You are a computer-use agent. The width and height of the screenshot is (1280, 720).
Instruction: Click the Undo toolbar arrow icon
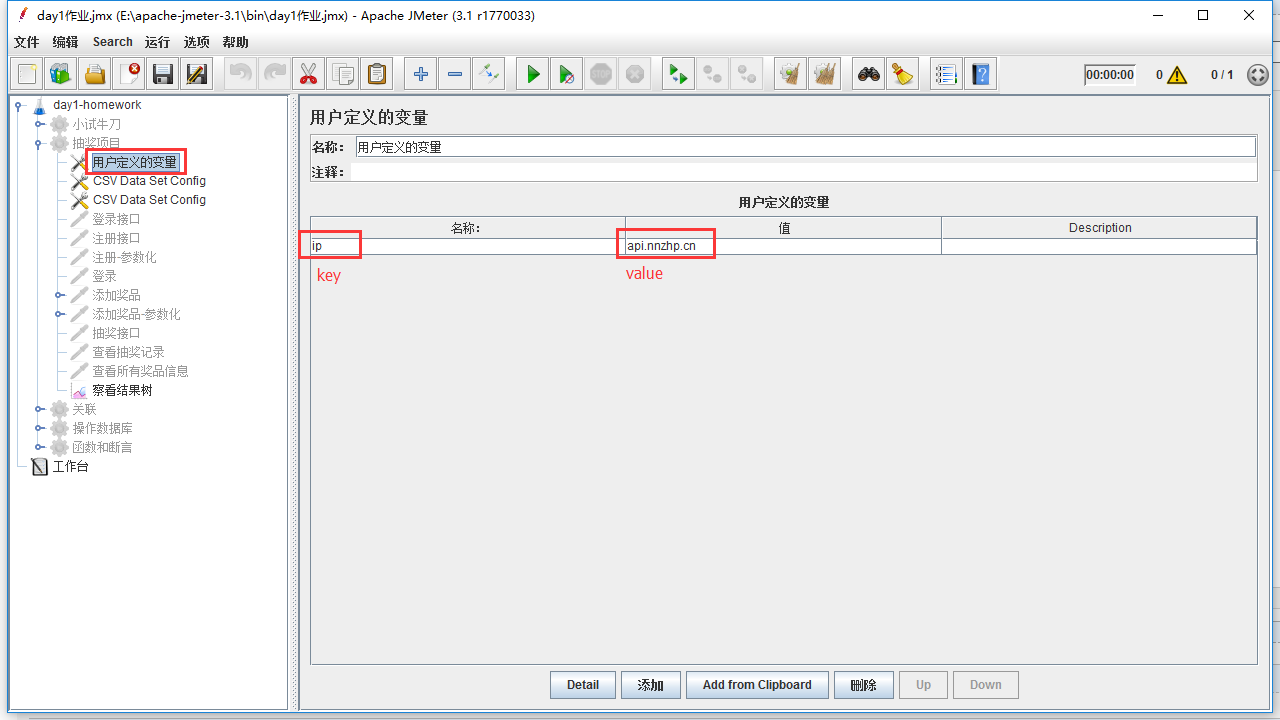(x=240, y=74)
